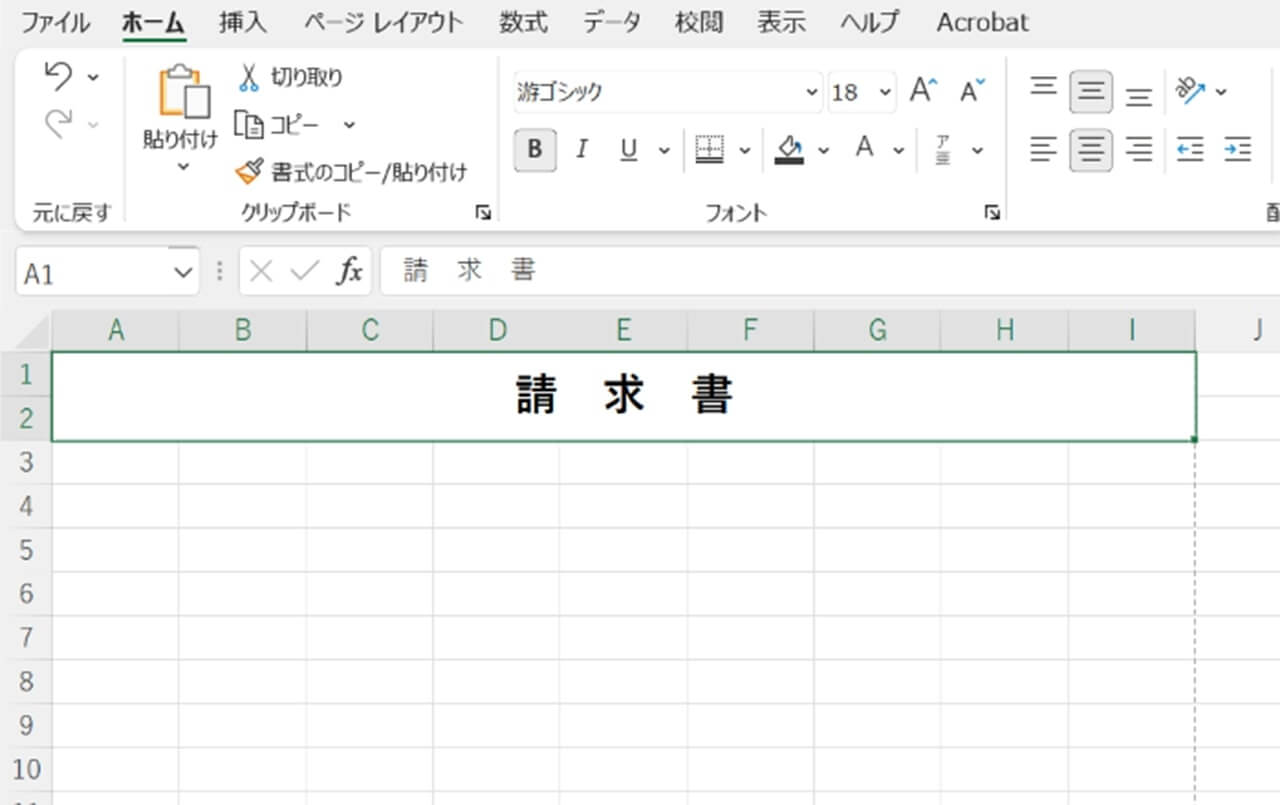Click the text orientation icon
The width and height of the screenshot is (1280, 805).
pos(1190,92)
